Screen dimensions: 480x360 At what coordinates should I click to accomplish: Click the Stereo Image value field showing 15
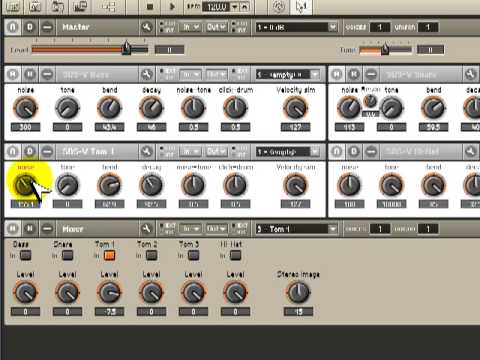pos(298,312)
